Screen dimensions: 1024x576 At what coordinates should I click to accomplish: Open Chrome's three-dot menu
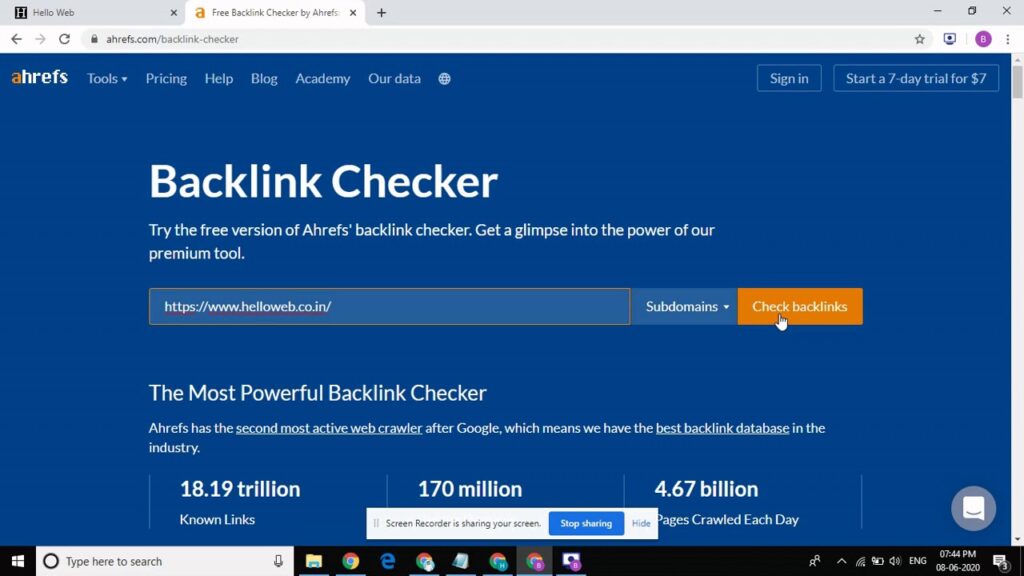click(1008, 39)
